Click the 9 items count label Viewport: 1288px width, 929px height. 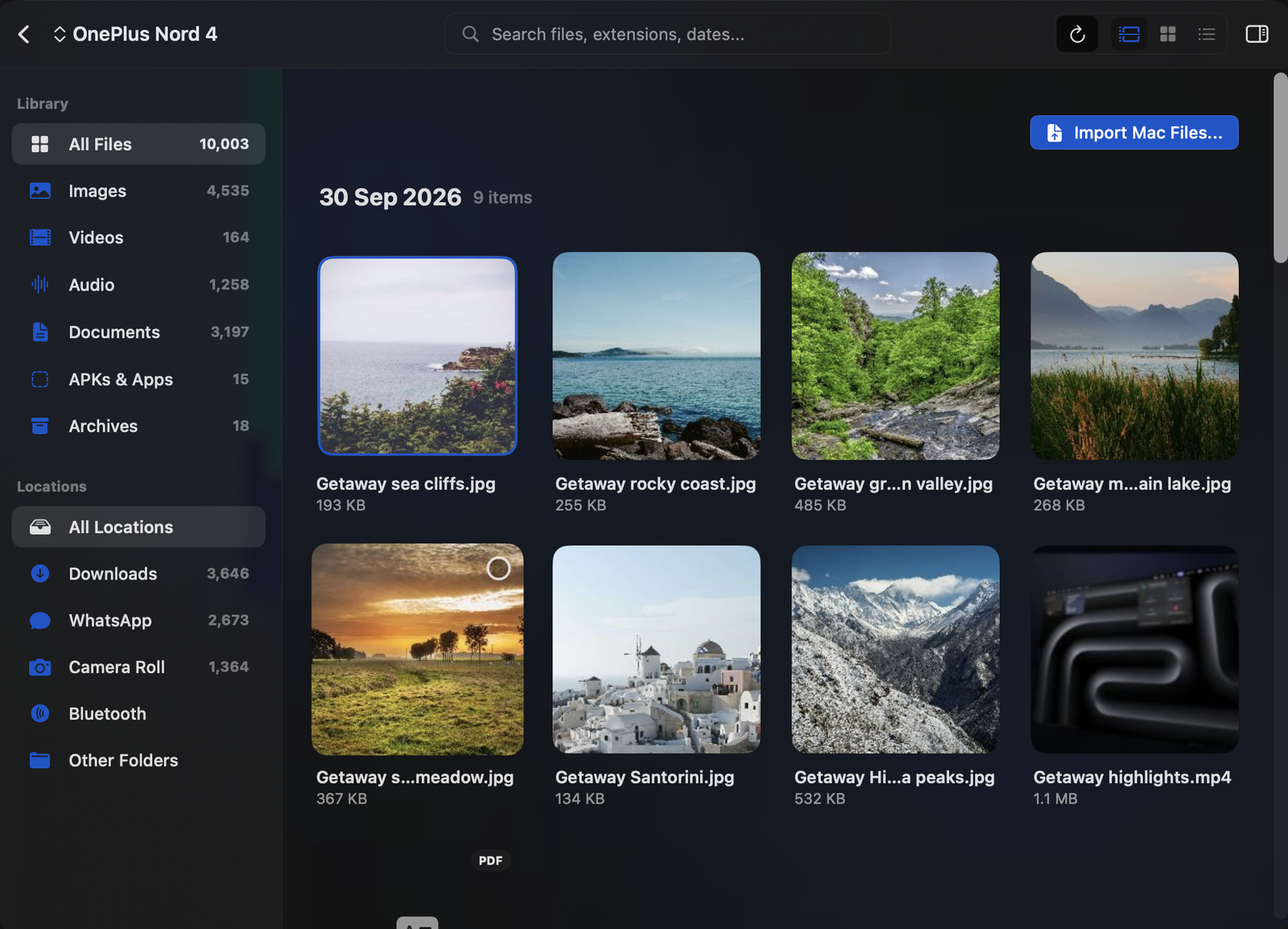point(502,197)
